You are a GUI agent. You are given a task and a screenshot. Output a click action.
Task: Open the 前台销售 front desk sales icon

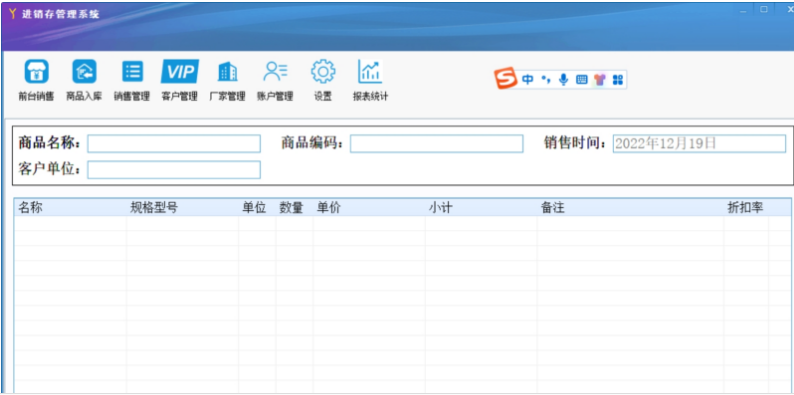(36, 72)
